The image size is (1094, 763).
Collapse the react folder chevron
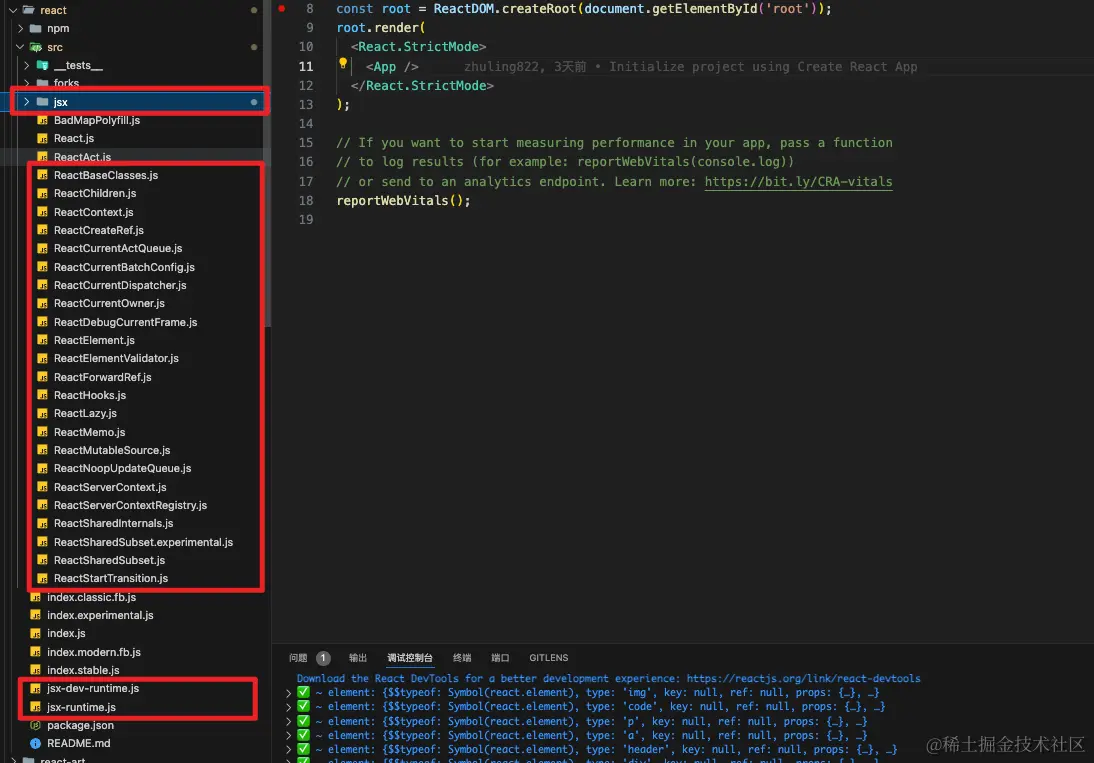click(x=13, y=10)
